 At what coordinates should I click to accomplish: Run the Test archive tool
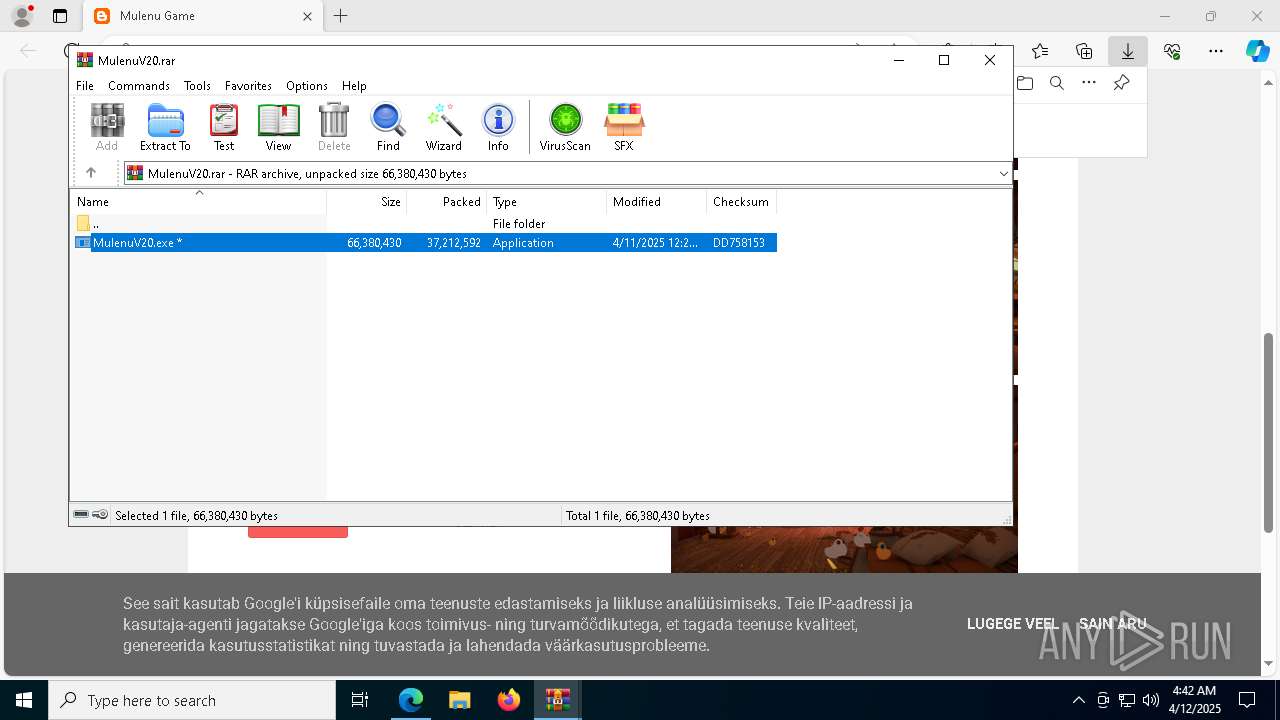[x=224, y=127]
